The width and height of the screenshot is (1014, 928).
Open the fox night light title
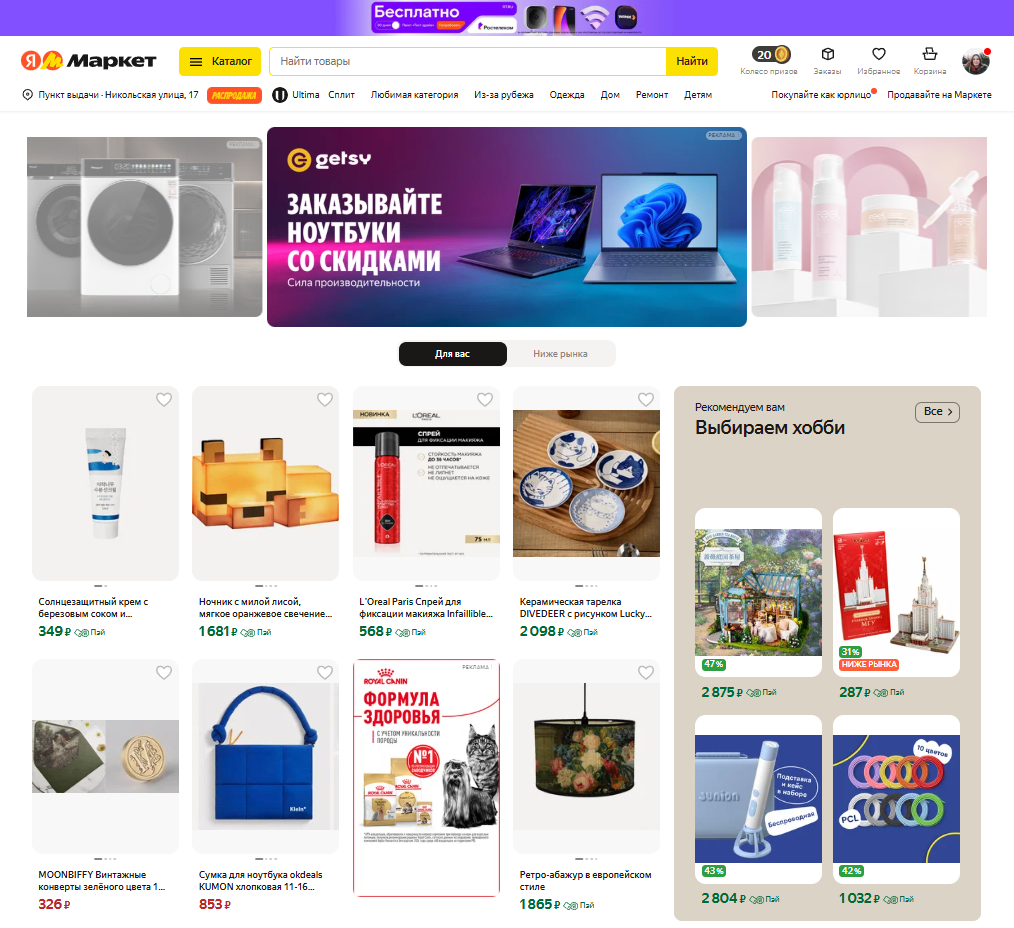[x=266, y=608]
